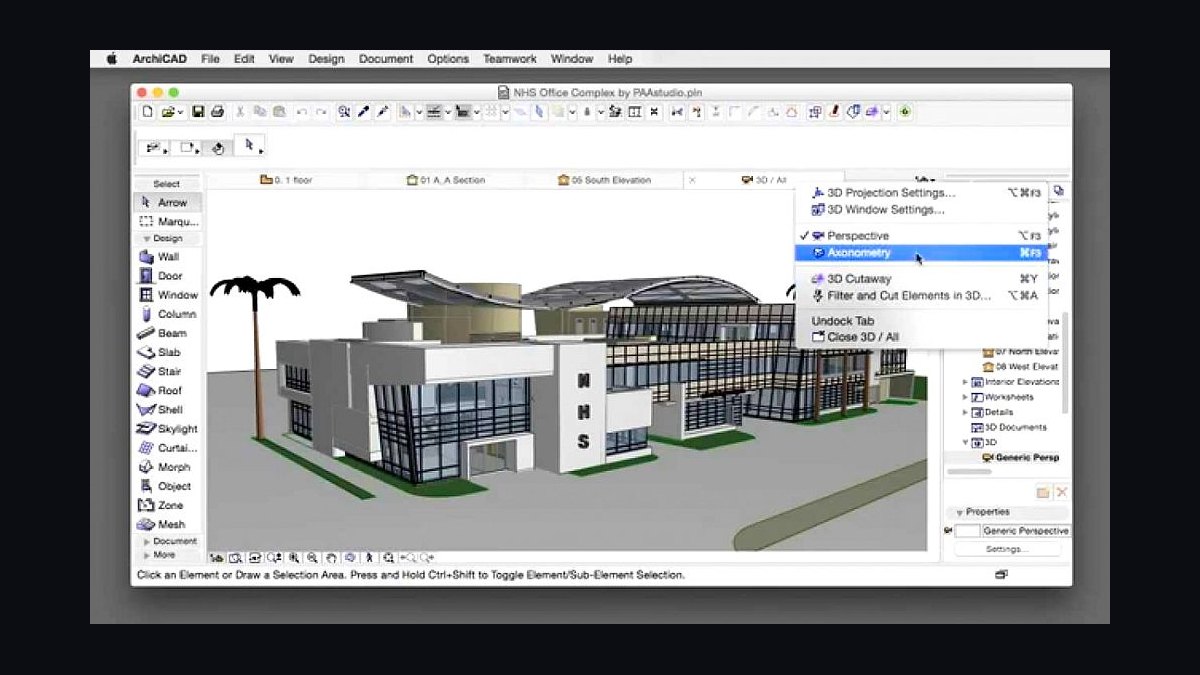Open the dropdown arrow beside Open folder icon
Screen dimensions: 1200x675
180,113
